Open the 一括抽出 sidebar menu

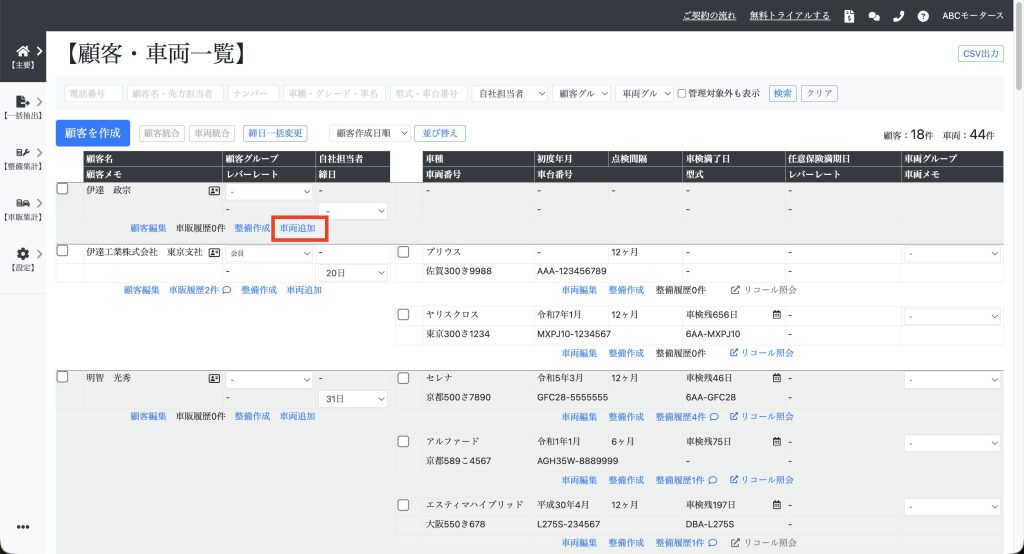23,103
